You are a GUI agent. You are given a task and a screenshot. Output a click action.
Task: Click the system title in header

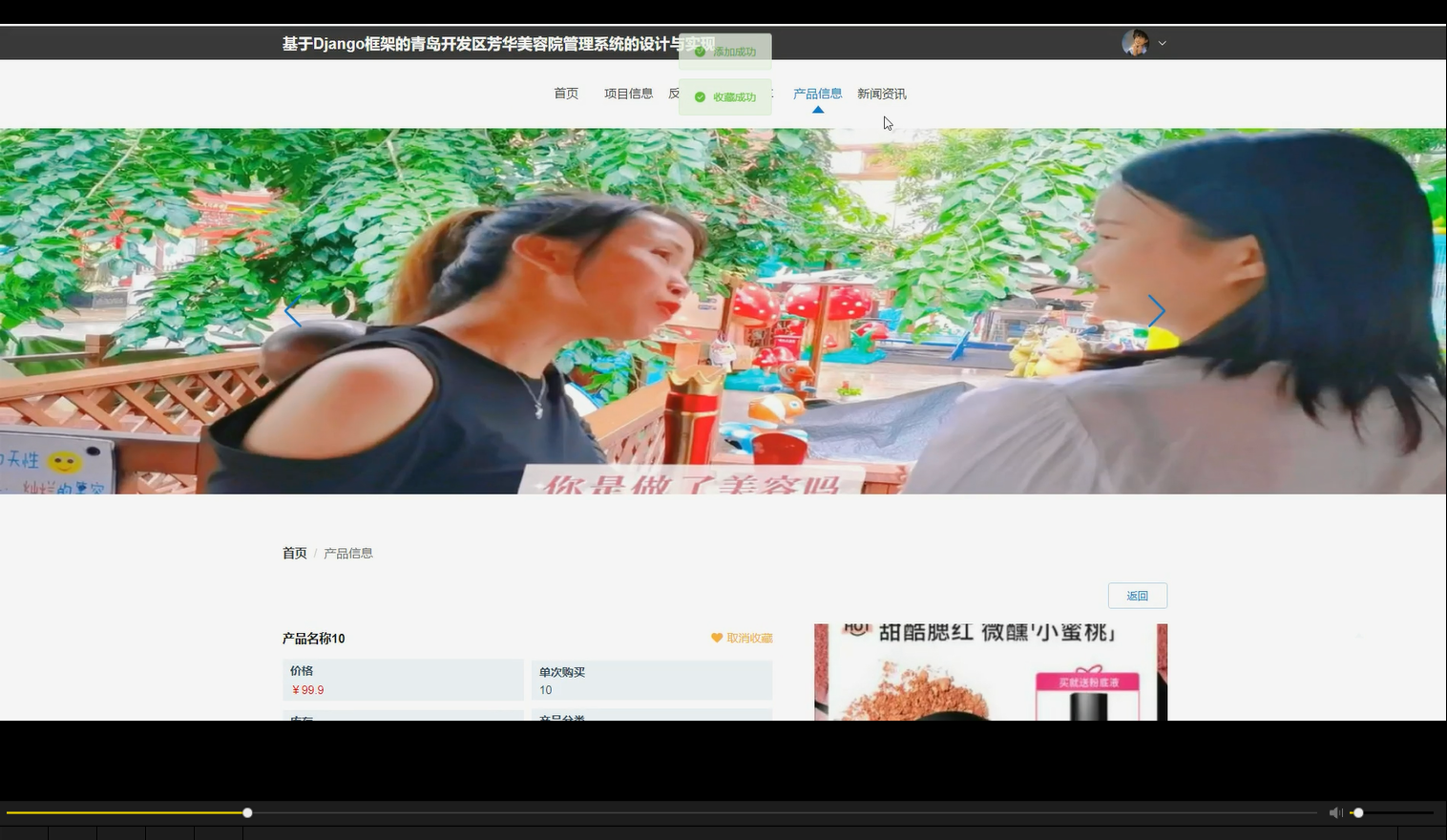[498, 44]
